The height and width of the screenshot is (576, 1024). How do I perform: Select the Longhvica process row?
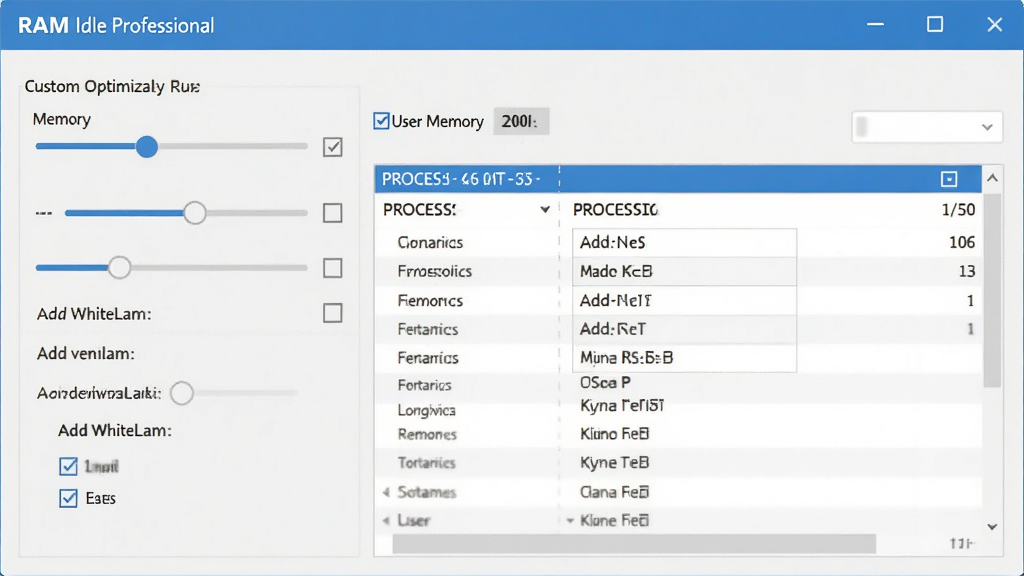tap(426, 410)
